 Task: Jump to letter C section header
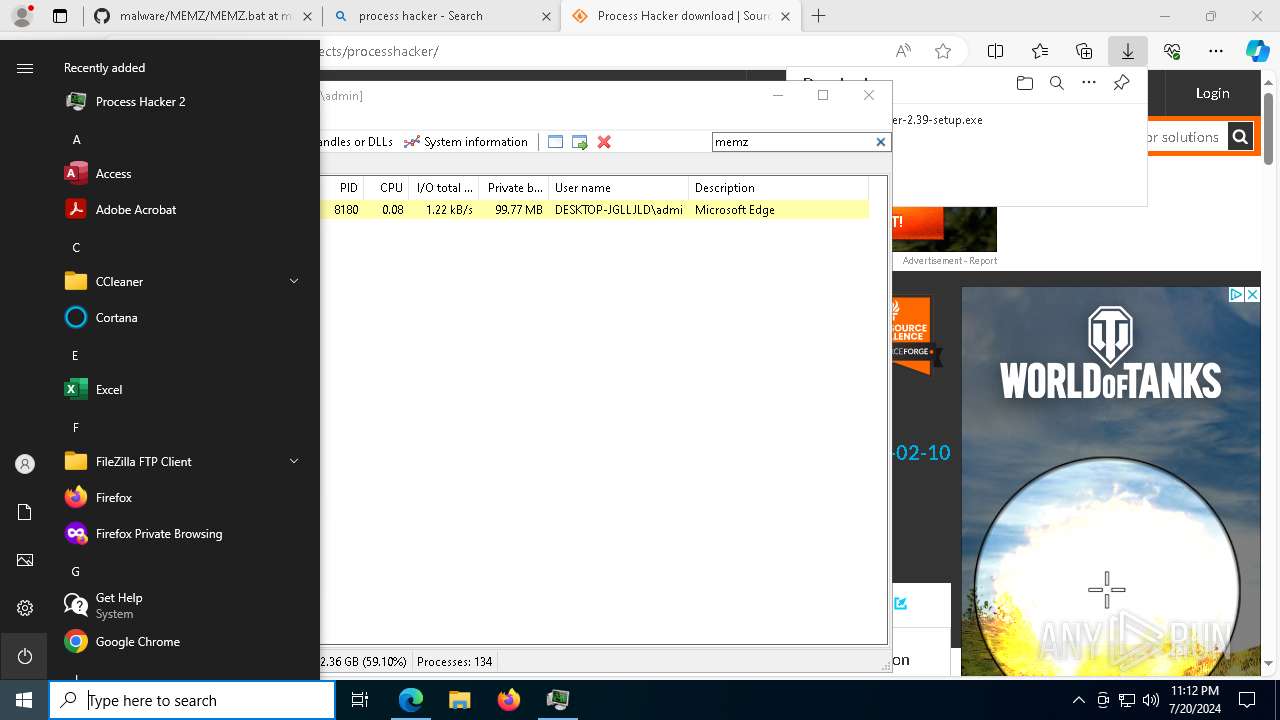coord(76,247)
